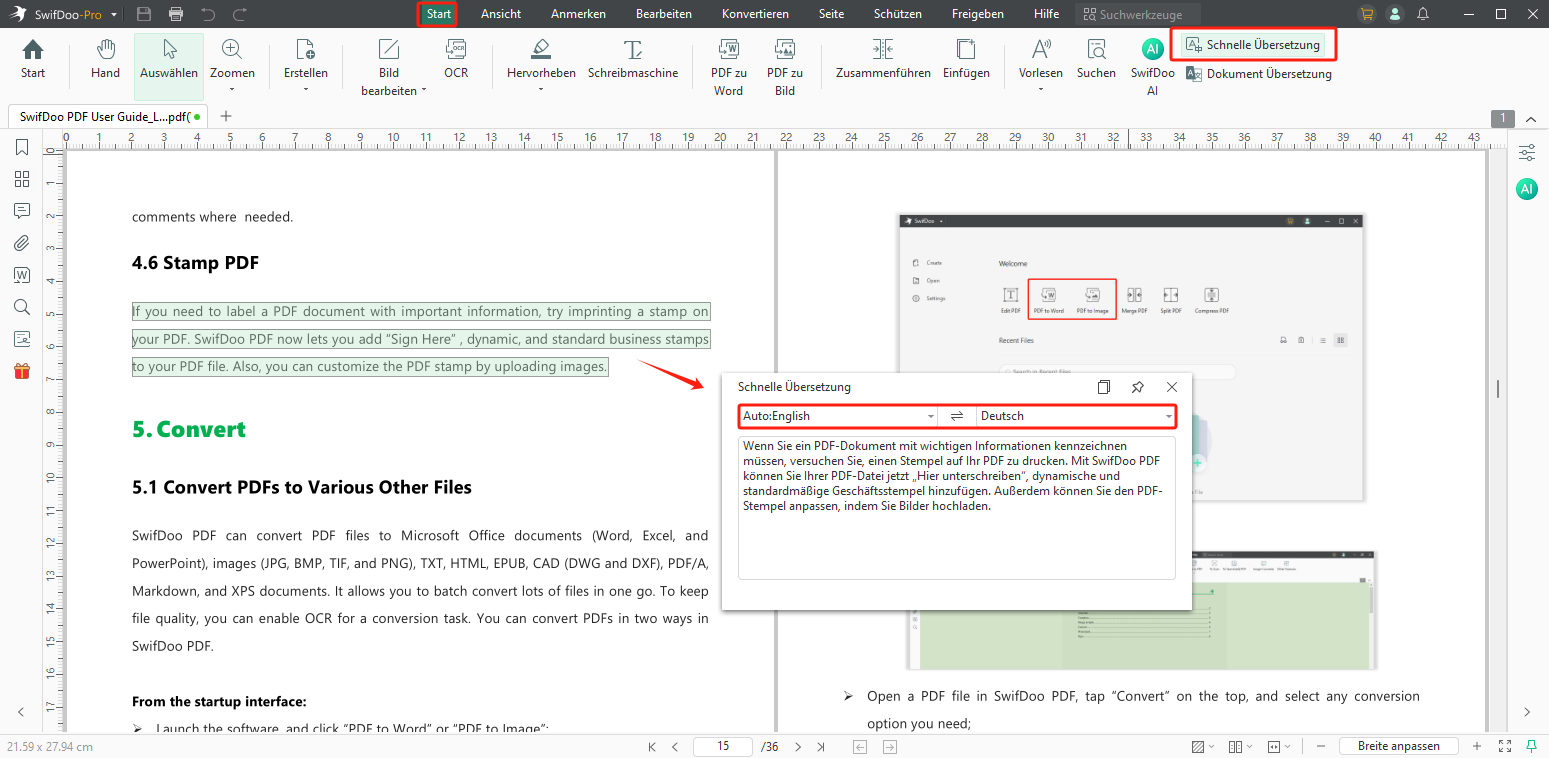The height and width of the screenshot is (758, 1549).
Task: Select the Hand tool
Action: coord(105,59)
